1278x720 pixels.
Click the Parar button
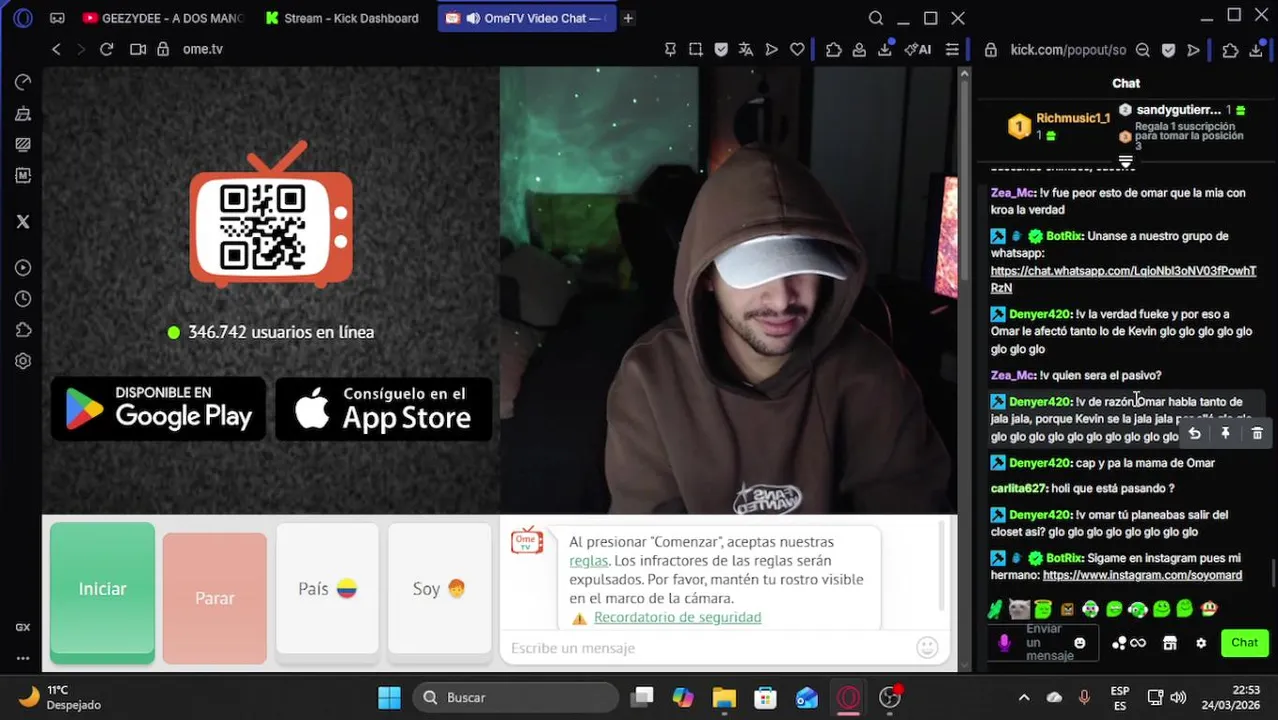click(x=214, y=598)
